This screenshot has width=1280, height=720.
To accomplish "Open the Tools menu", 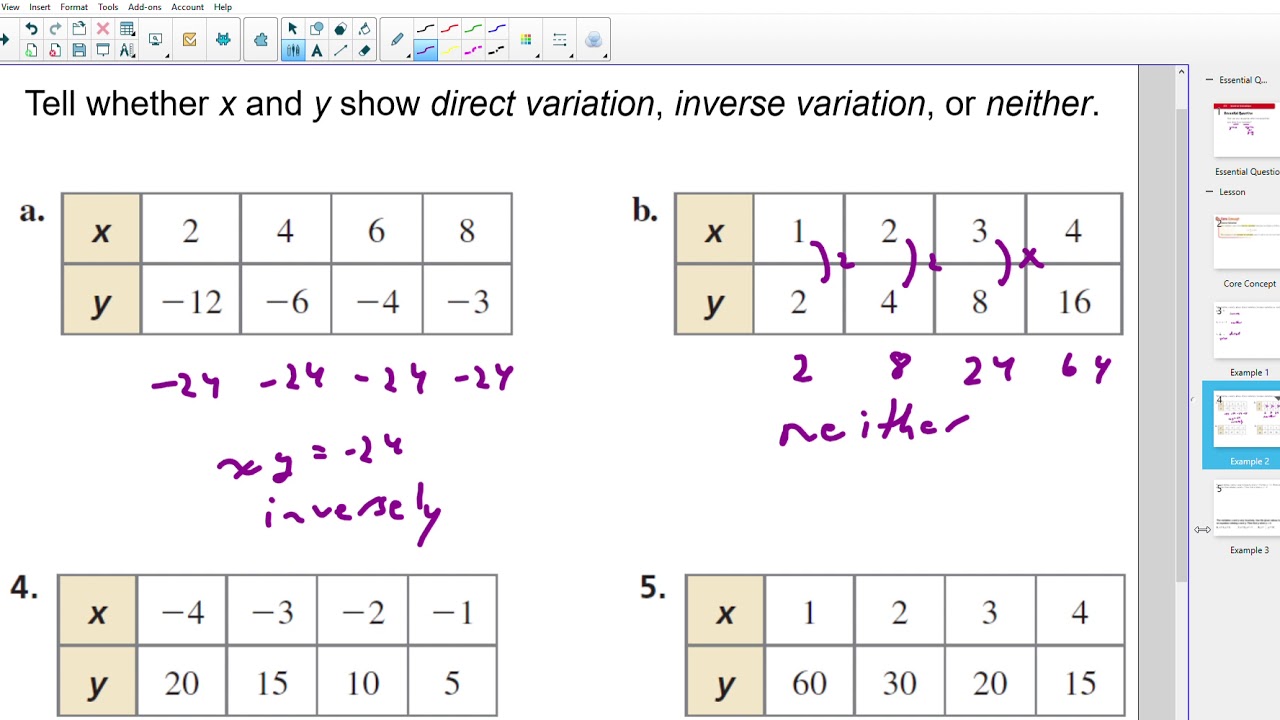I will tap(108, 7).
